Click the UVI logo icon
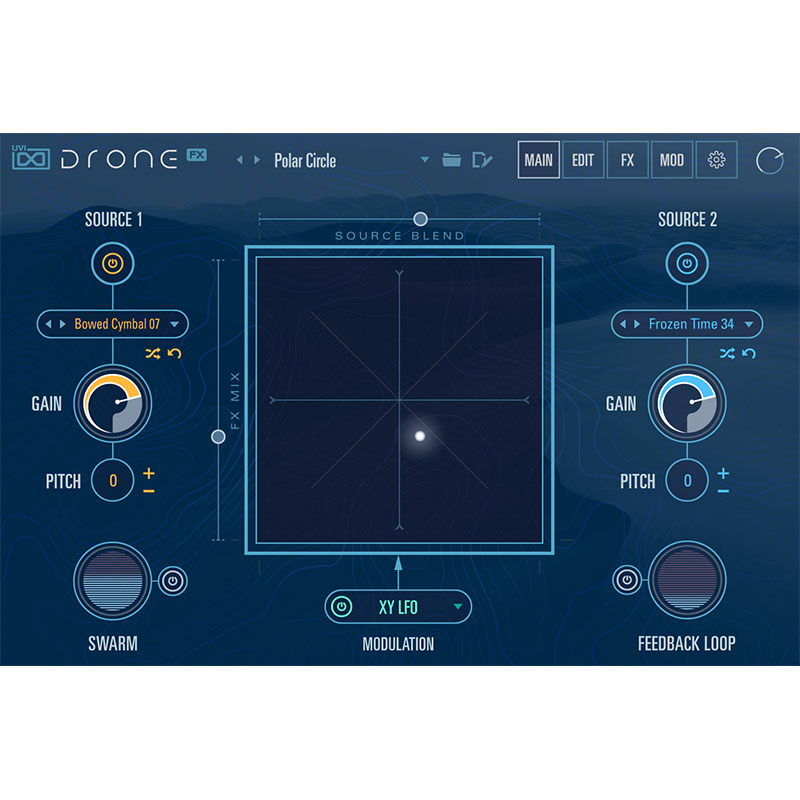The width and height of the screenshot is (800, 800). (x=31, y=158)
